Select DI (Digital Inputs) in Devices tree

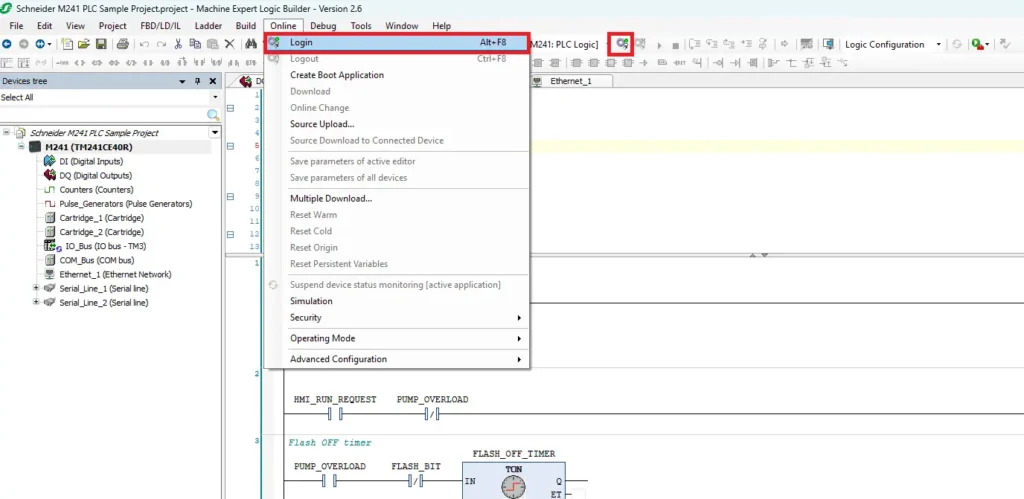coord(91,161)
